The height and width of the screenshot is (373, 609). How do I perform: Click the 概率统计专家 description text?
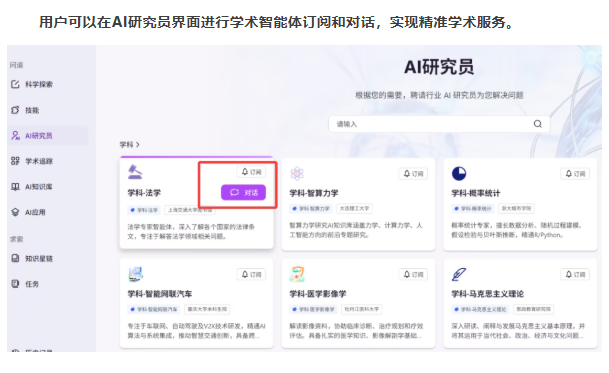[517, 230]
